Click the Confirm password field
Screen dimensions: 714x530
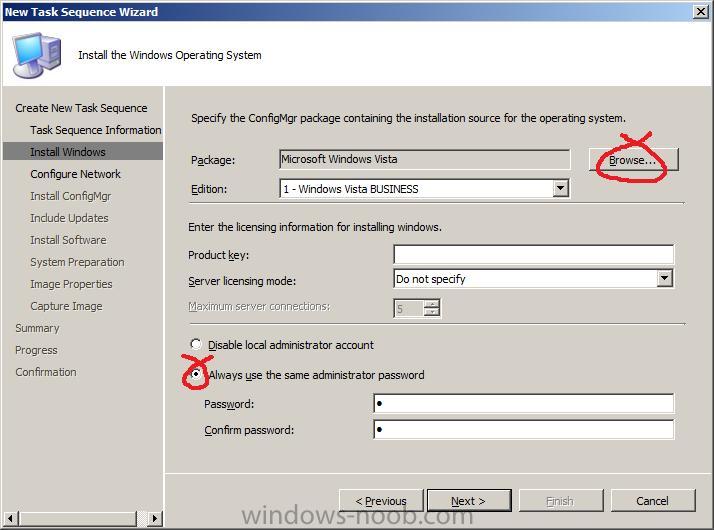pos(523,429)
